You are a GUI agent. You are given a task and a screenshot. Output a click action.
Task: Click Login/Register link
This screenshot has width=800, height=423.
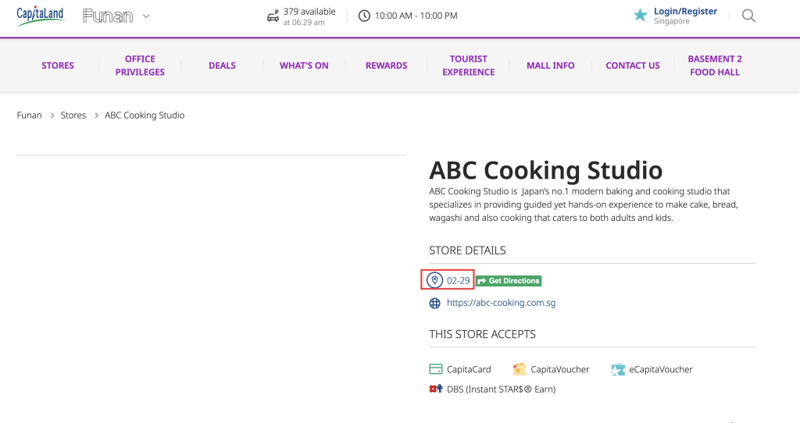coord(685,11)
